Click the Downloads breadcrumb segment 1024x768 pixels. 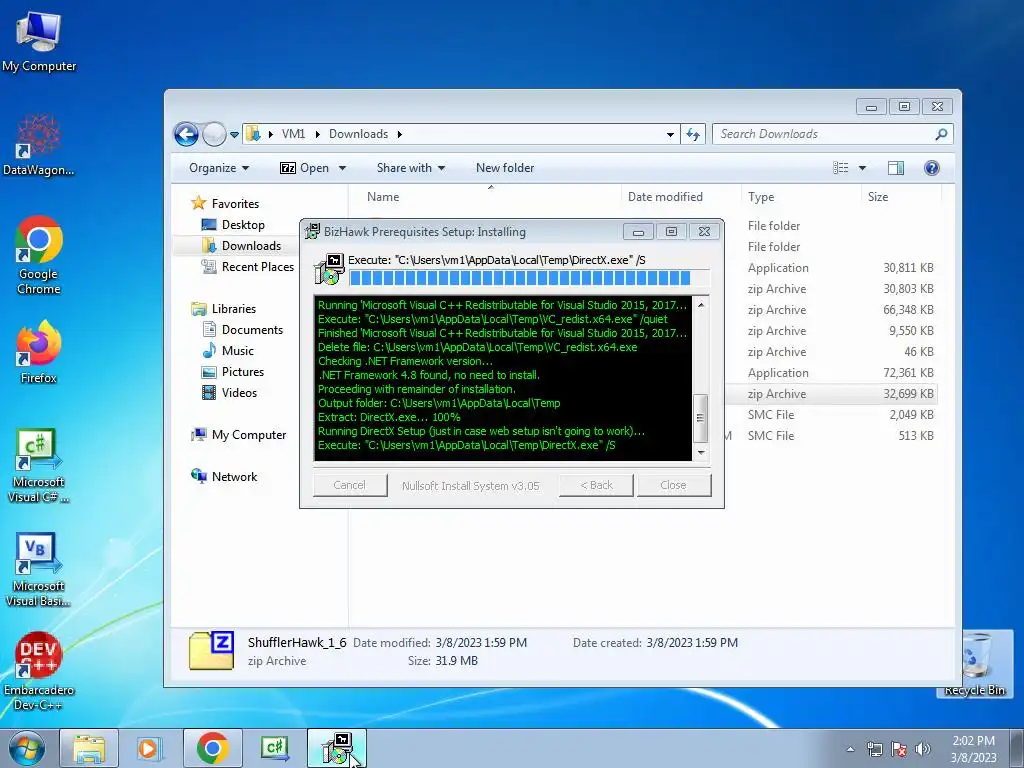click(x=358, y=134)
